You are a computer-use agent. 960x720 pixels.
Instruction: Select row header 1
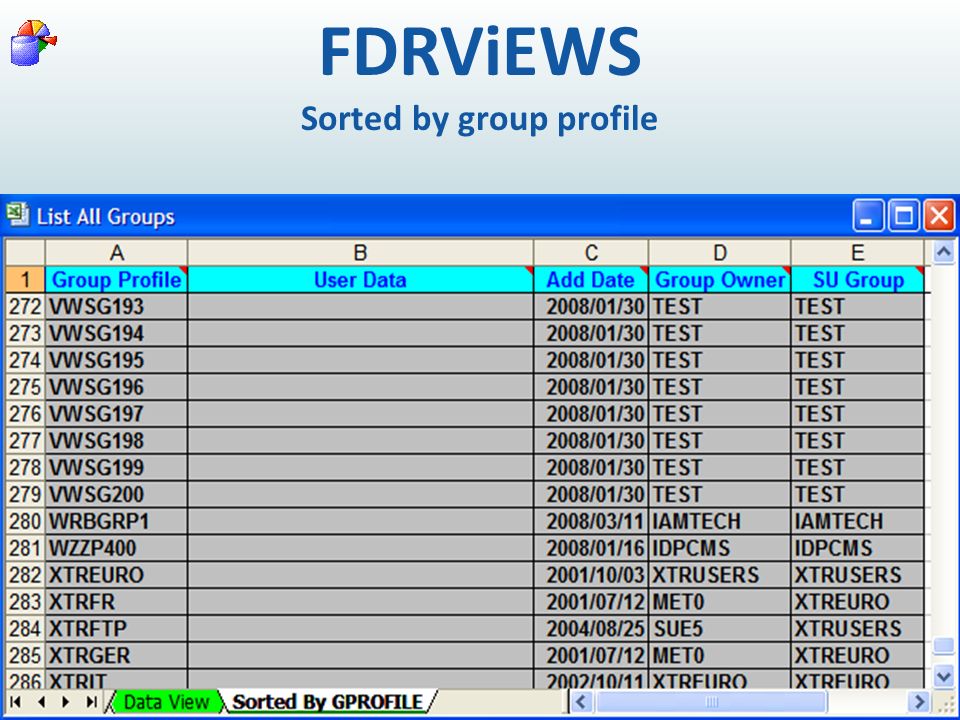(x=25, y=279)
